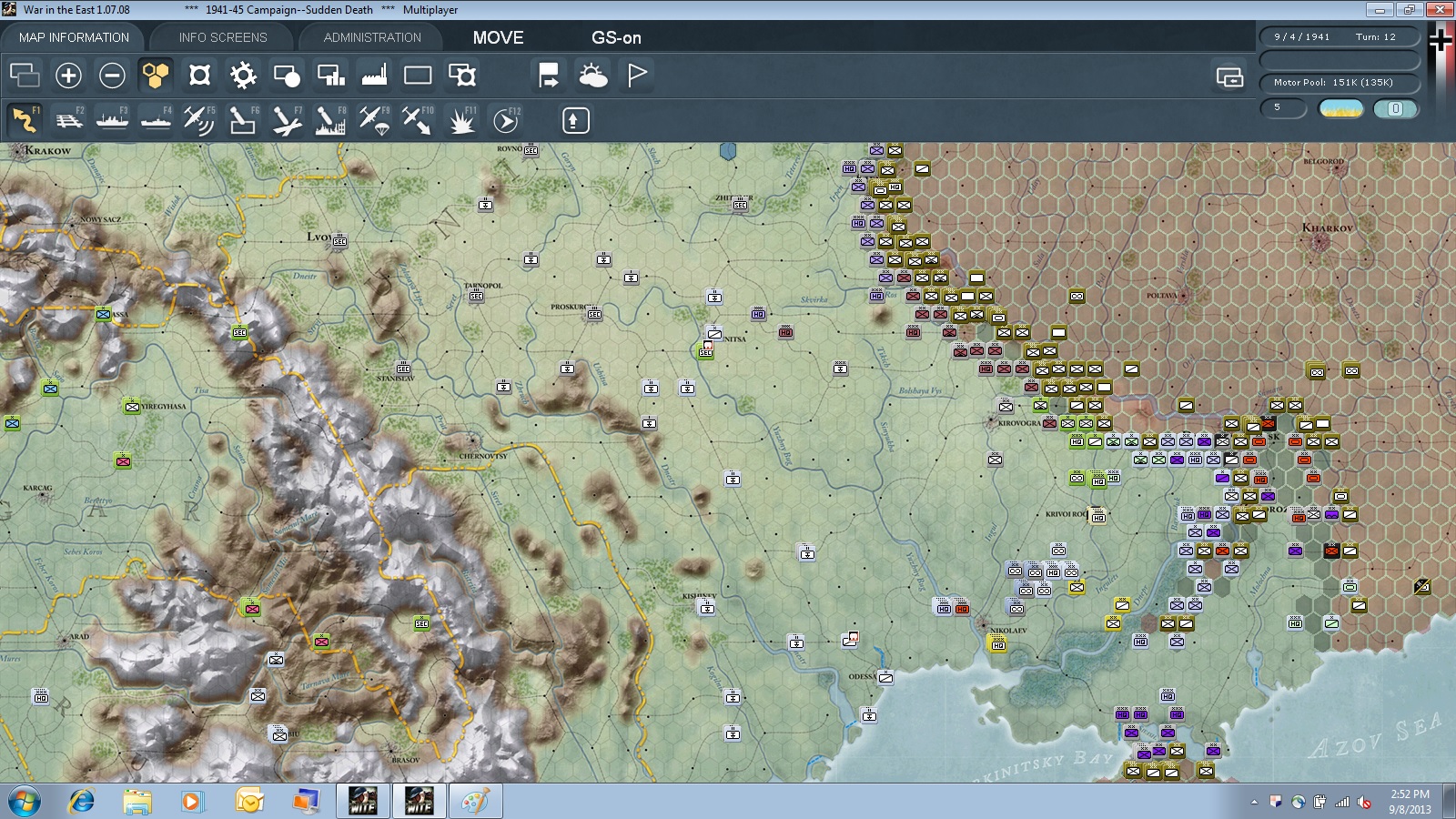The width and height of the screenshot is (1456, 819).
Task: Select the F10 air transfer mode
Action: click(418, 120)
